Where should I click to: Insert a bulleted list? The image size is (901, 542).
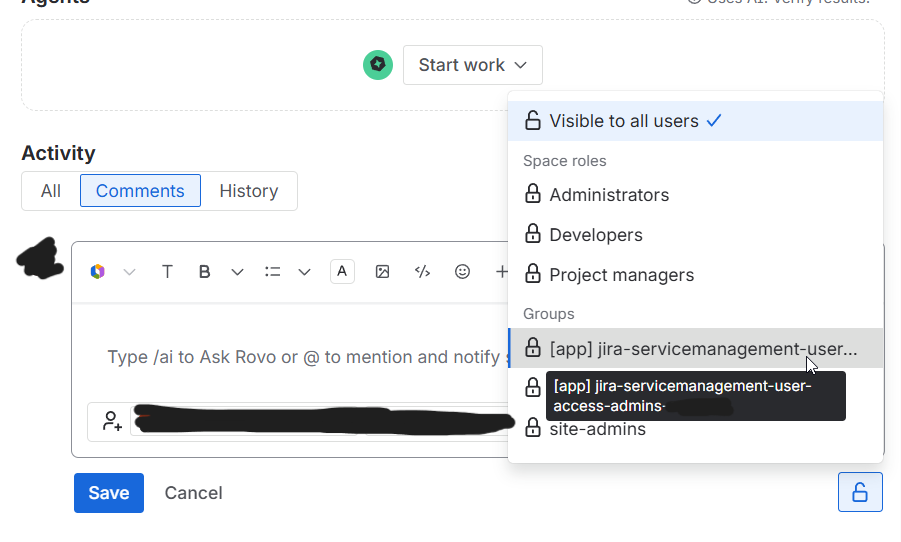tap(272, 272)
